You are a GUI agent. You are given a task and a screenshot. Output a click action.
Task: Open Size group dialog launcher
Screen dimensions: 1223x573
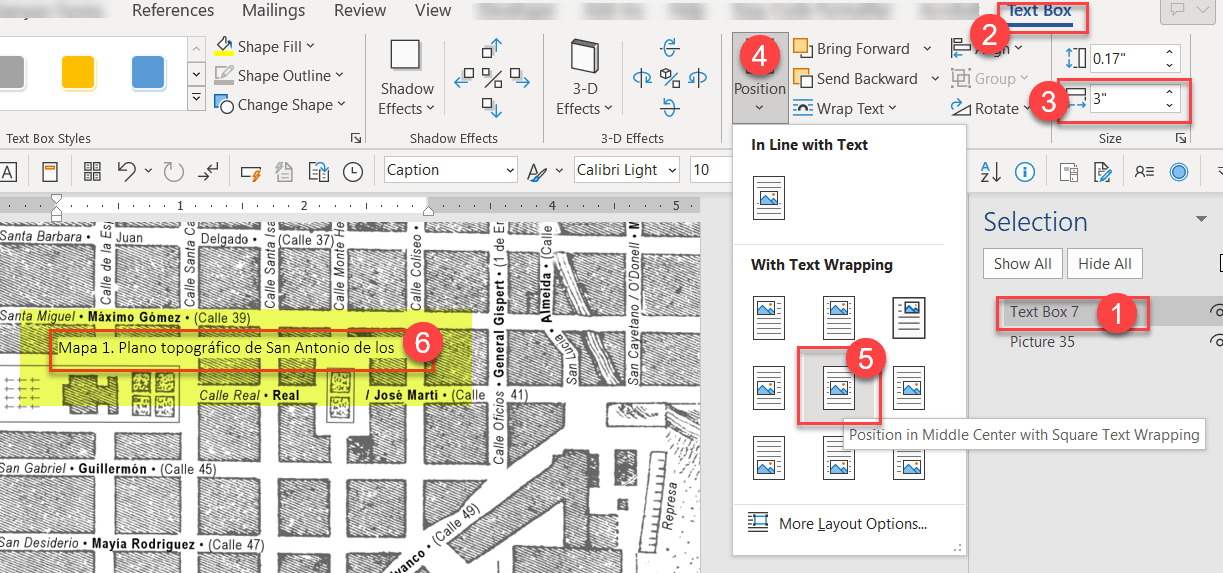(x=1181, y=138)
